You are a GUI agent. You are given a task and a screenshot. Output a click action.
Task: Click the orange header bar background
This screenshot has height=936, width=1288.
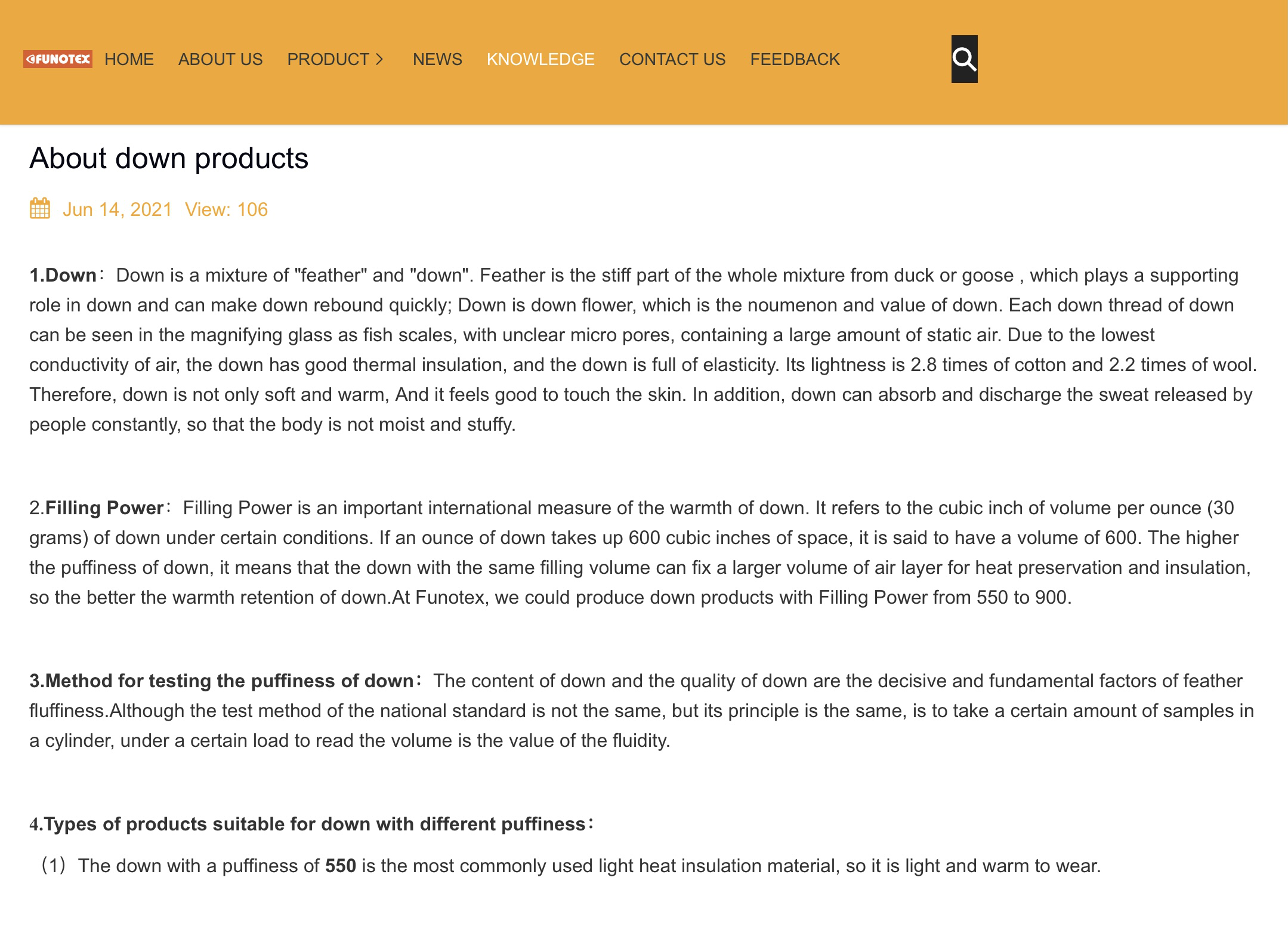coord(1133,62)
